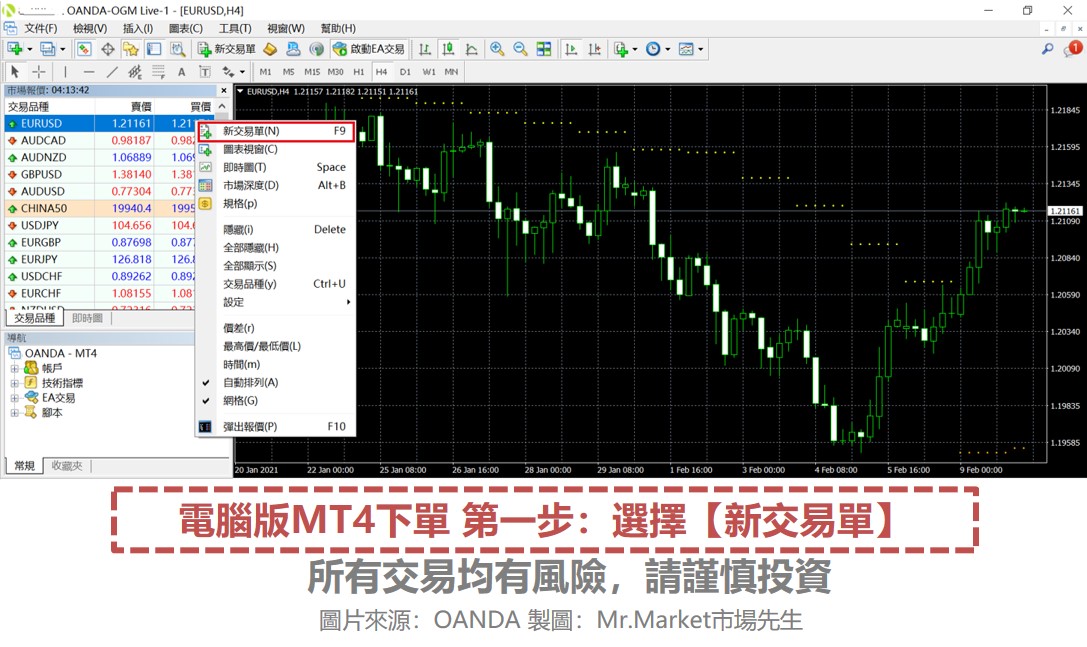The height and width of the screenshot is (647, 1087).
Task: Open the 設定 submenu in context menu
Action: pos(277,302)
